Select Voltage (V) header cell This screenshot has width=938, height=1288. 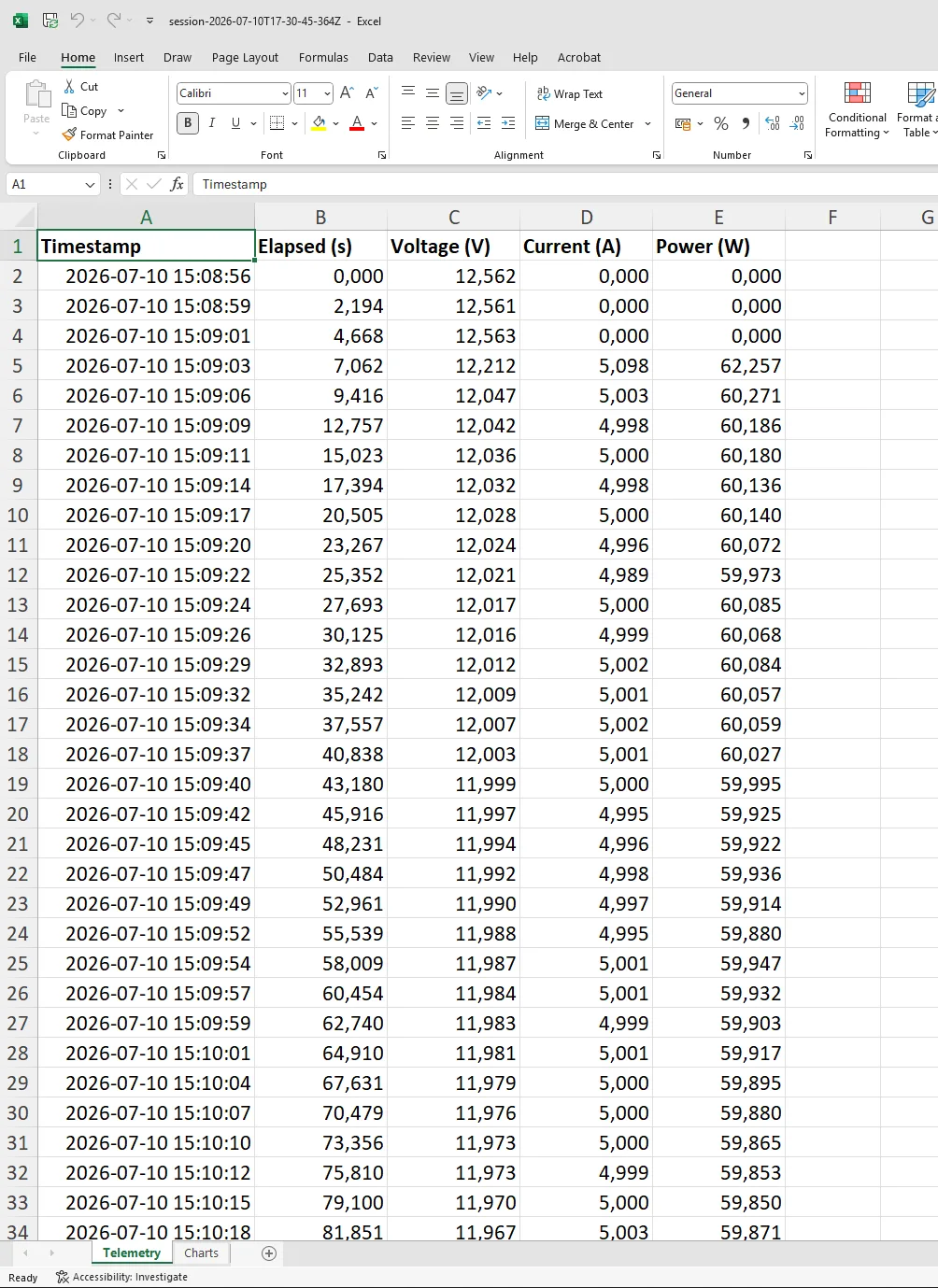click(x=454, y=246)
